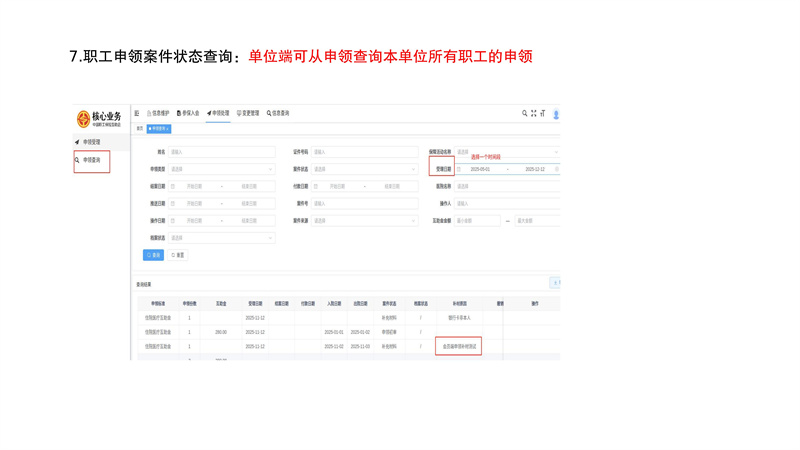
Task: Click the 重置 button
Action: 178,255
